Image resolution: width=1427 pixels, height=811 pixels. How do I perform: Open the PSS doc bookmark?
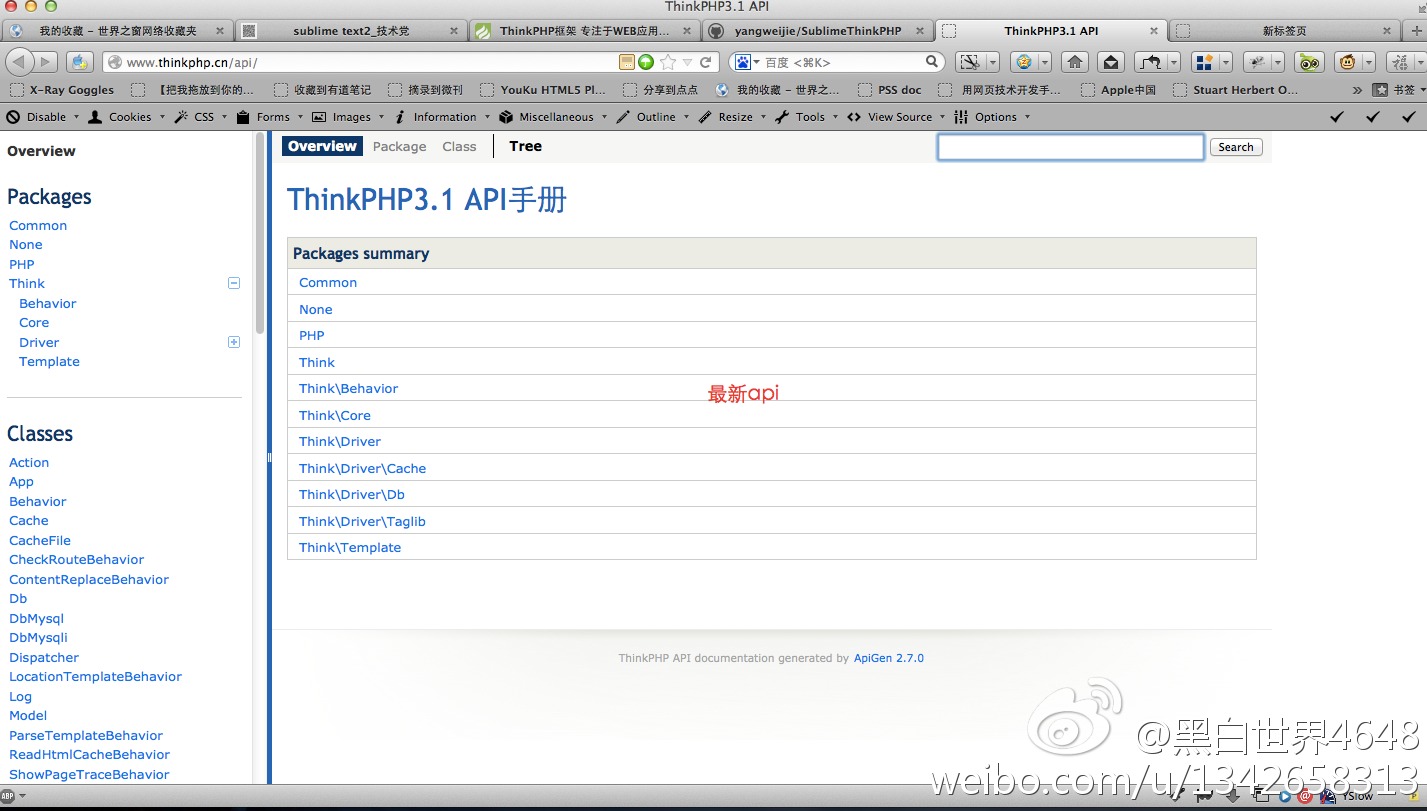890,90
